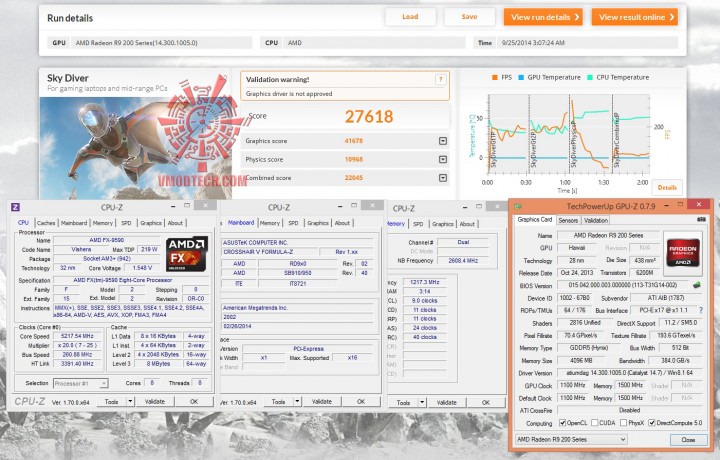Screen dimensions: 720x460
Task: Switch to SPD tab in first CPU-Z window
Action: (126, 223)
